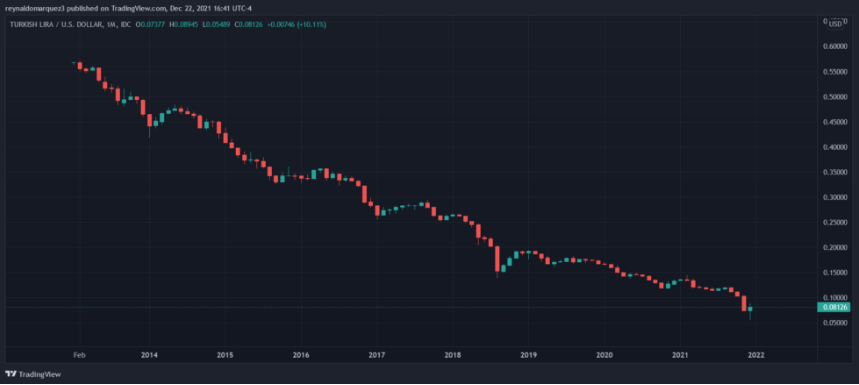Click the 2016 label on time axis
This screenshot has height=385, width=859.
coord(301,355)
